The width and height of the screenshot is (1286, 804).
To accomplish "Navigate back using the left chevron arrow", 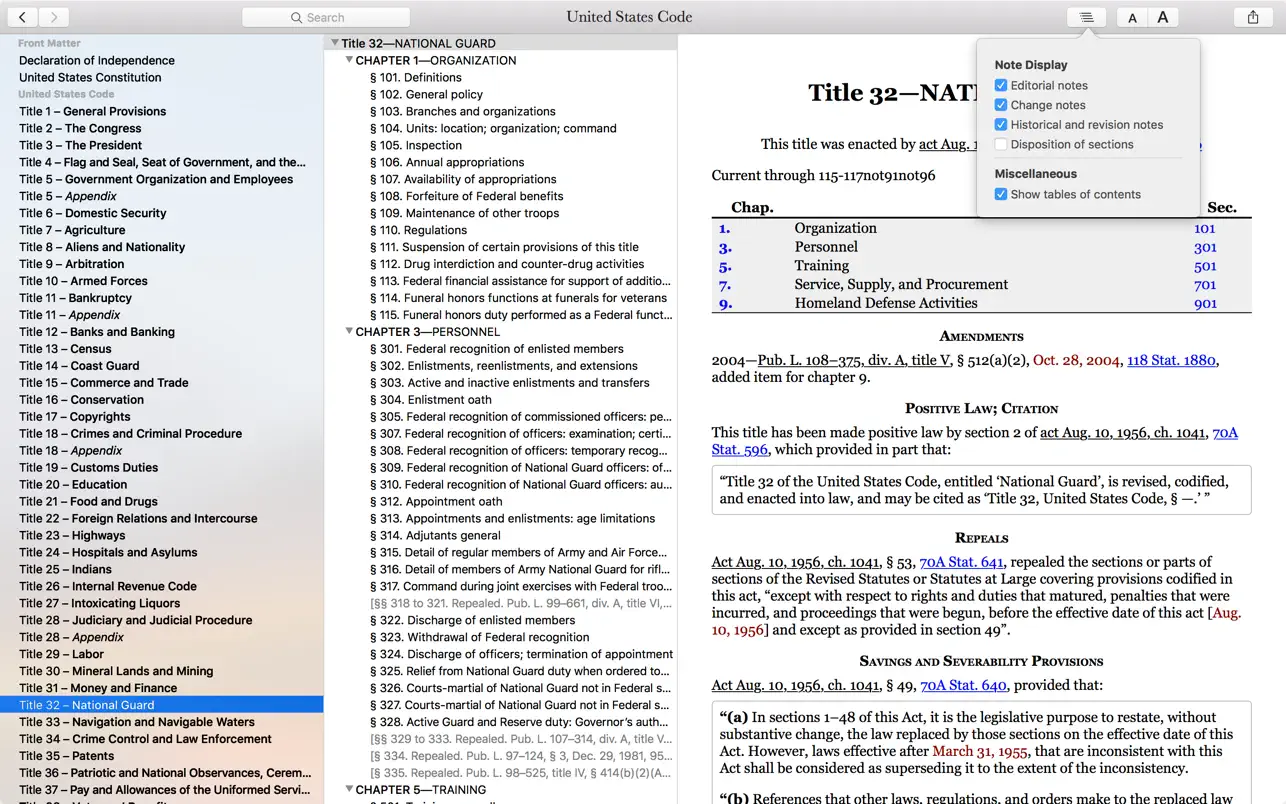I will 21,16.
